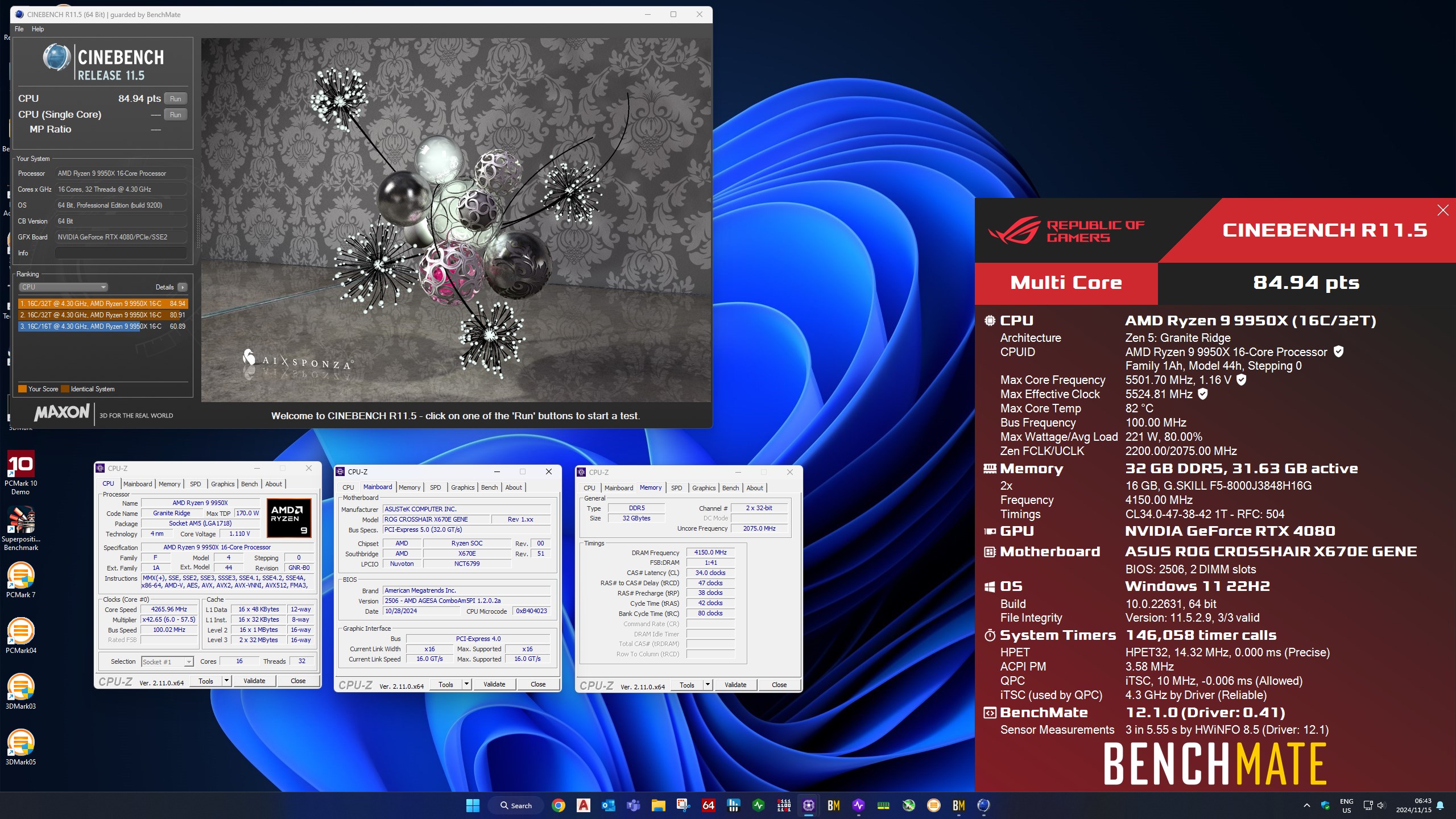Open the Snipping Tool taskbar icon
The width and height of the screenshot is (1456, 819).
click(684, 805)
